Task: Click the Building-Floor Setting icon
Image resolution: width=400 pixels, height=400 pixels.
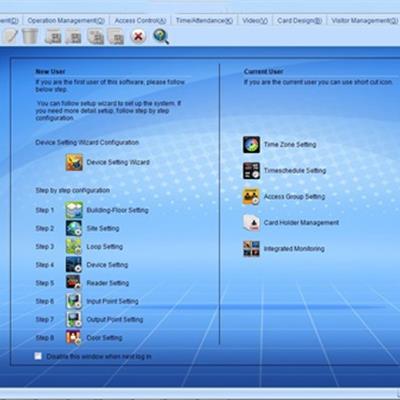Action: point(74,210)
